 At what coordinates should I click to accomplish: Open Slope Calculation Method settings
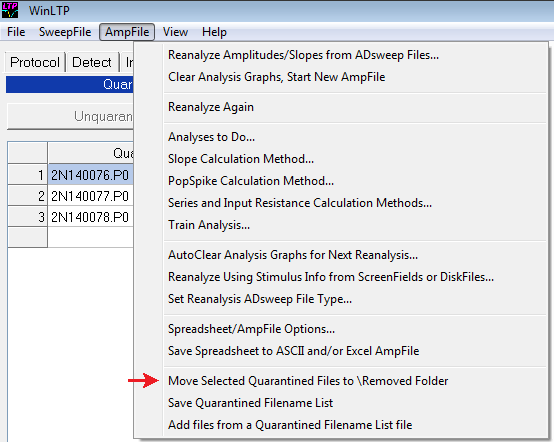pos(241,159)
